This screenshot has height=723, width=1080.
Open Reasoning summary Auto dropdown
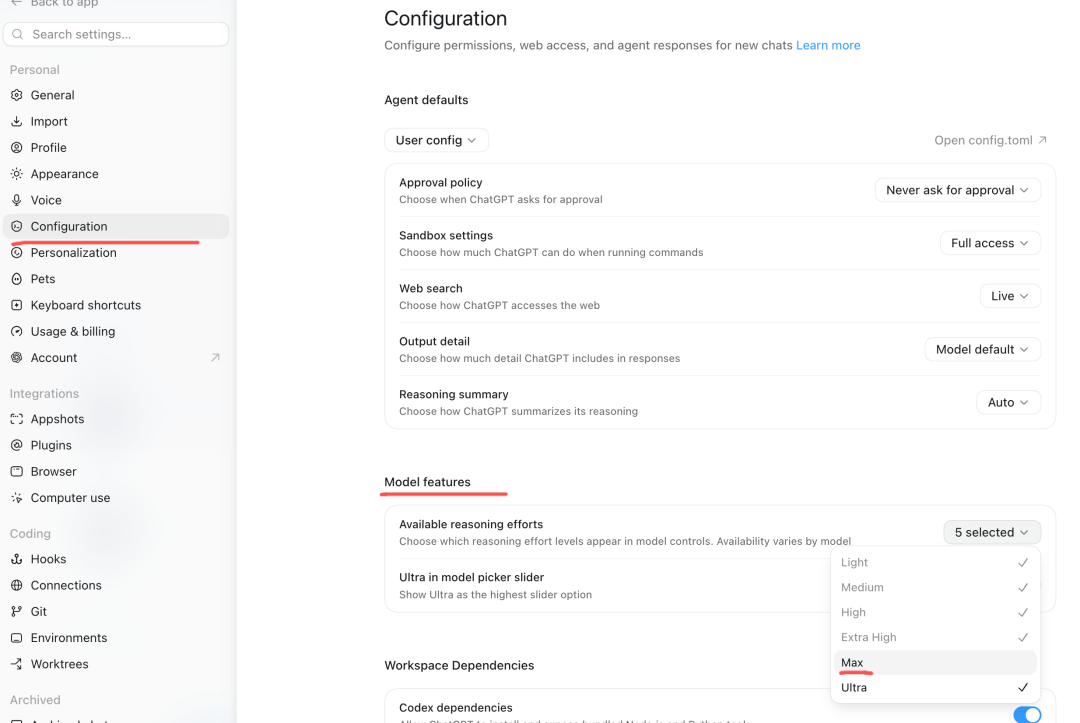click(x=1008, y=402)
